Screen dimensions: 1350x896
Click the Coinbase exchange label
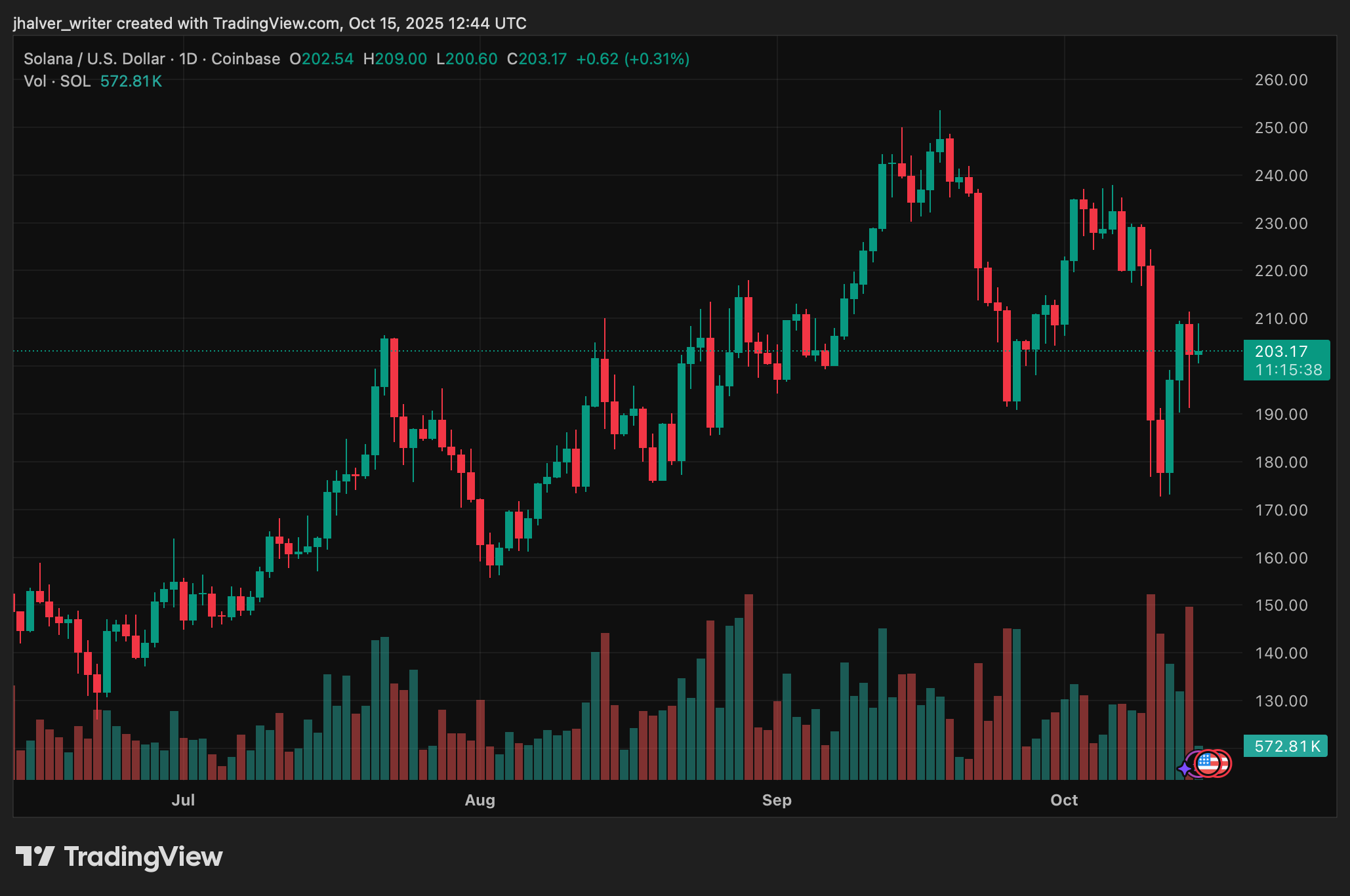click(x=245, y=59)
